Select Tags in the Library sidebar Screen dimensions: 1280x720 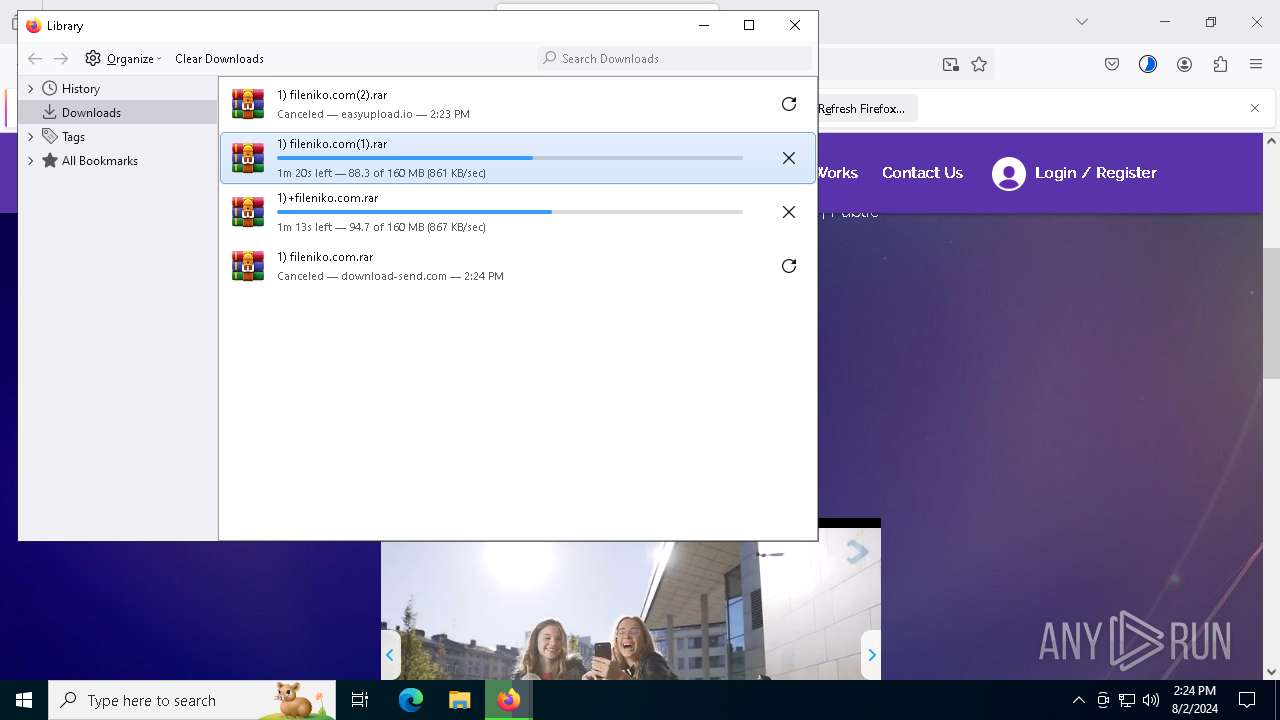pos(73,137)
